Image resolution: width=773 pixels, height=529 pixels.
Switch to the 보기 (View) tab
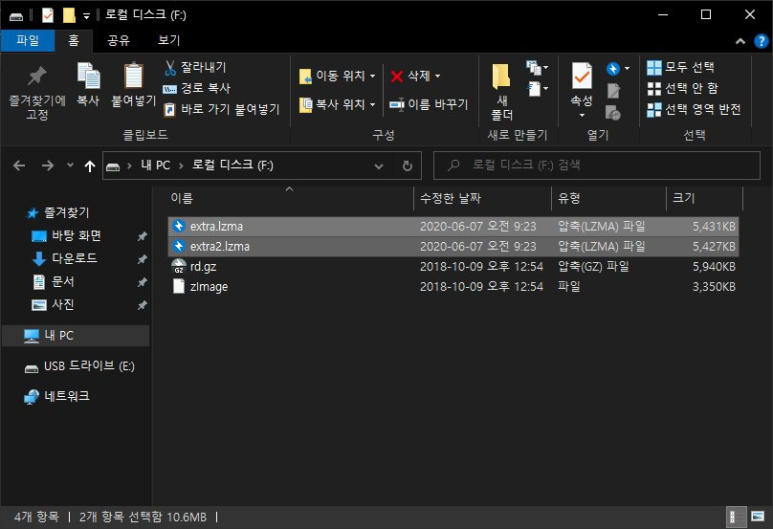click(169, 40)
